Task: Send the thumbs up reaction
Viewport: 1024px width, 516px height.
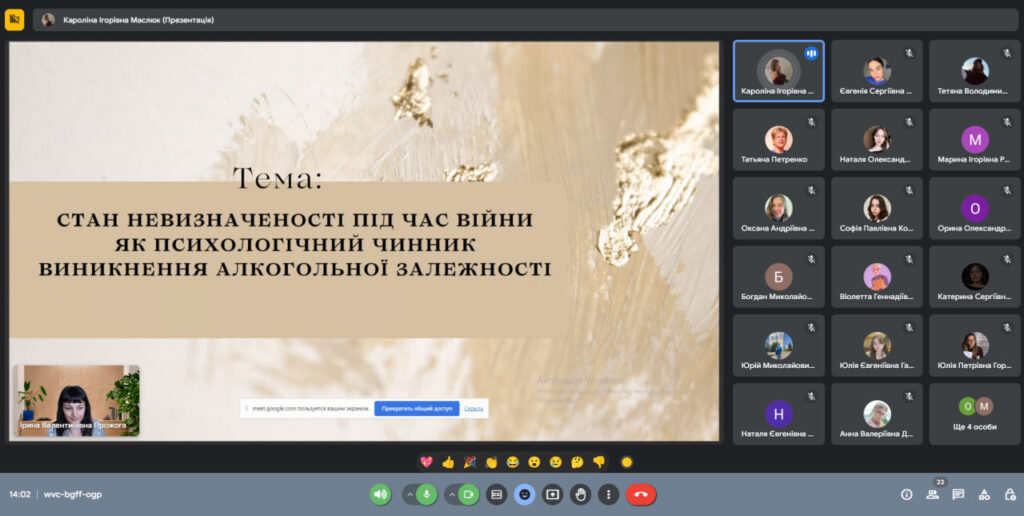Action: [x=448, y=462]
